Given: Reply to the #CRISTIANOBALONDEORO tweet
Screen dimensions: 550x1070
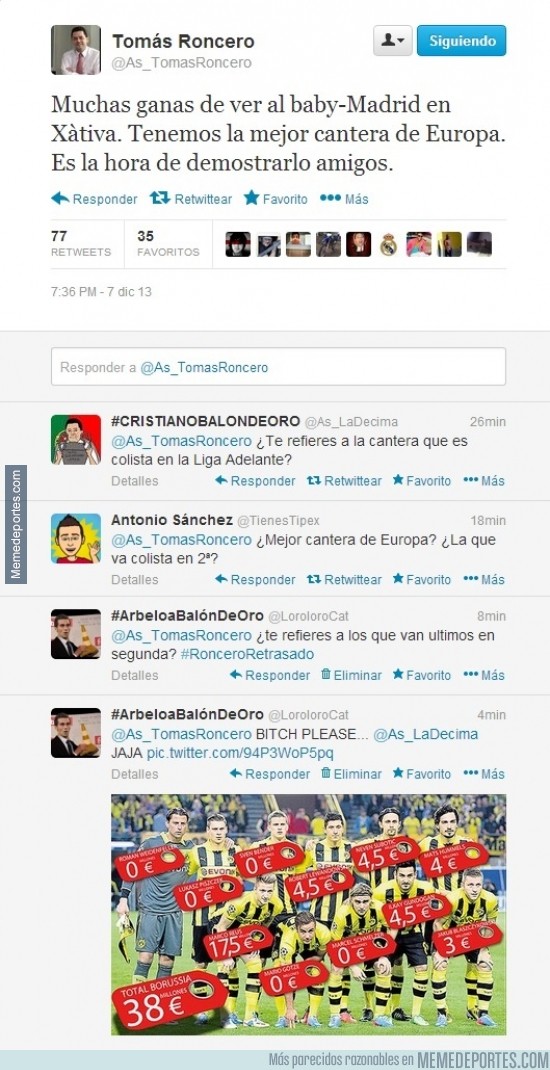Looking at the screenshot, I should (x=255, y=481).
